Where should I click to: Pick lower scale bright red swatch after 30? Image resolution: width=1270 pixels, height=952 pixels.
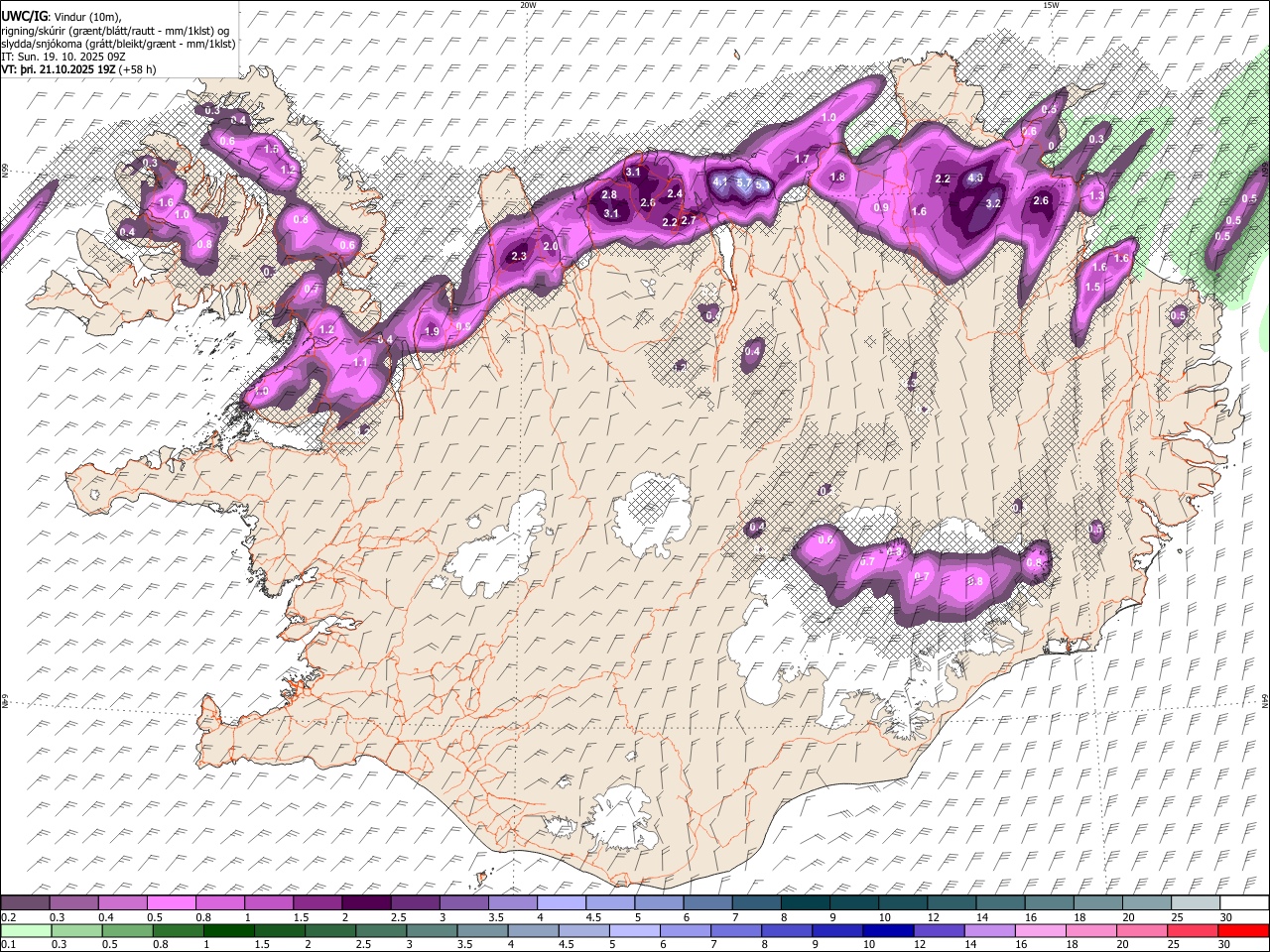click(x=1242, y=930)
